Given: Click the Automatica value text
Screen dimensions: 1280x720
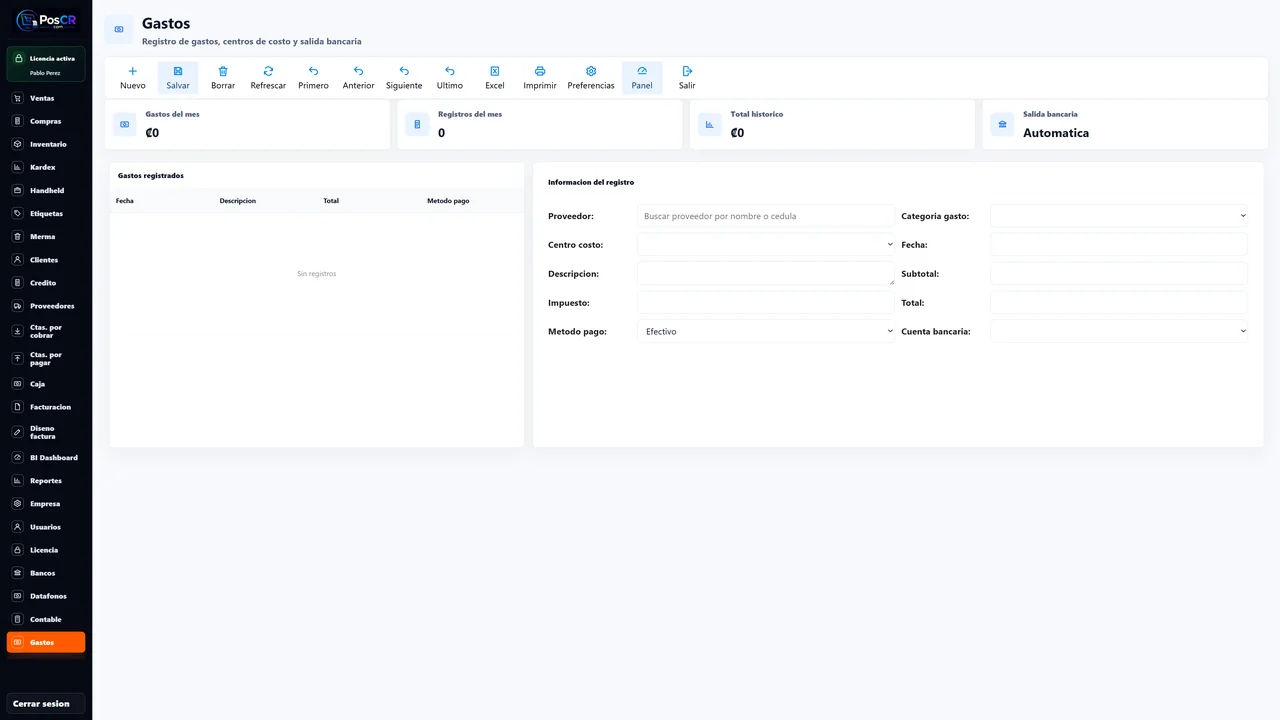Looking at the screenshot, I should click(x=1056, y=133).
